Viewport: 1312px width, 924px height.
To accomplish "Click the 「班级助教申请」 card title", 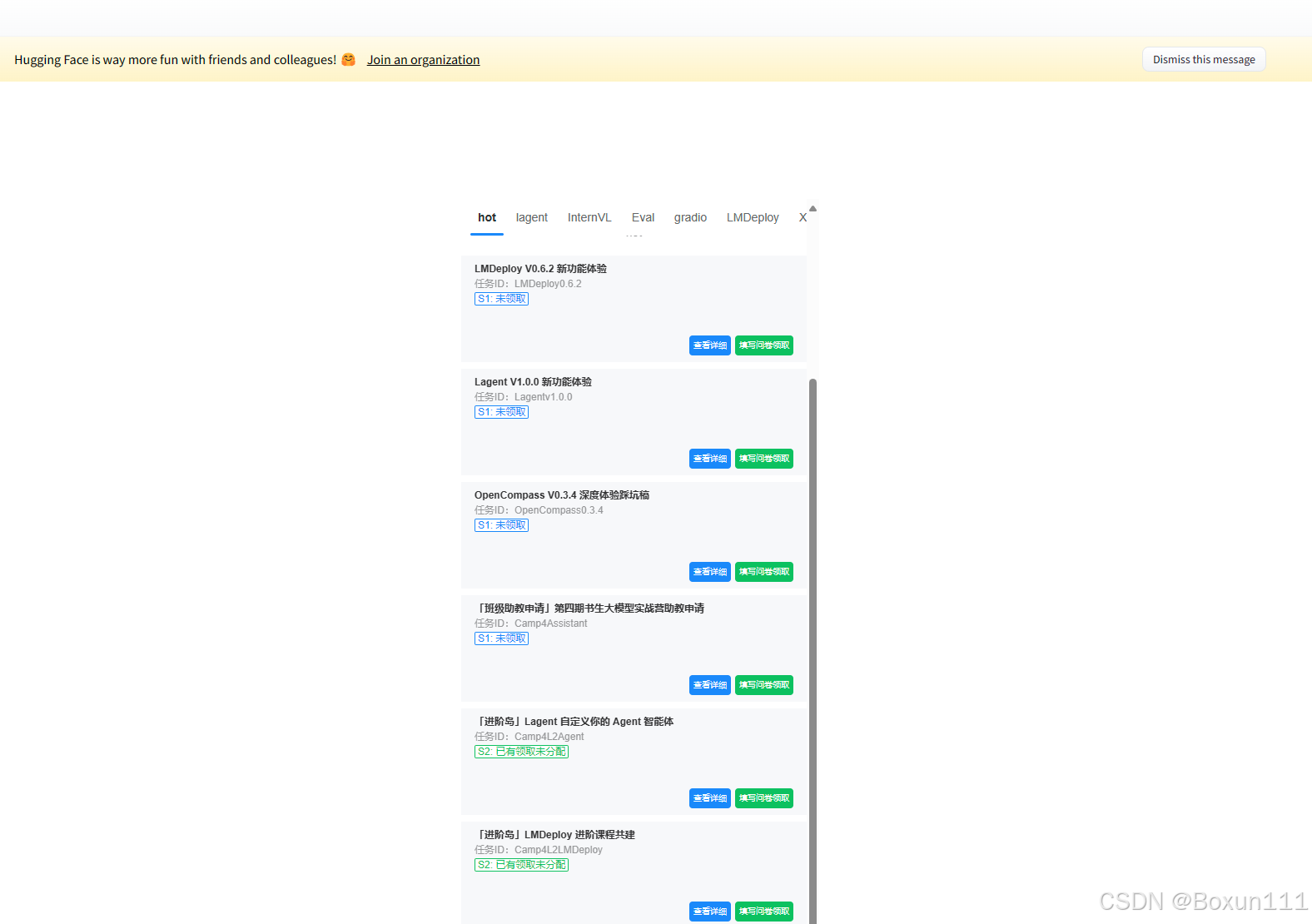I will tap(589, 609).
